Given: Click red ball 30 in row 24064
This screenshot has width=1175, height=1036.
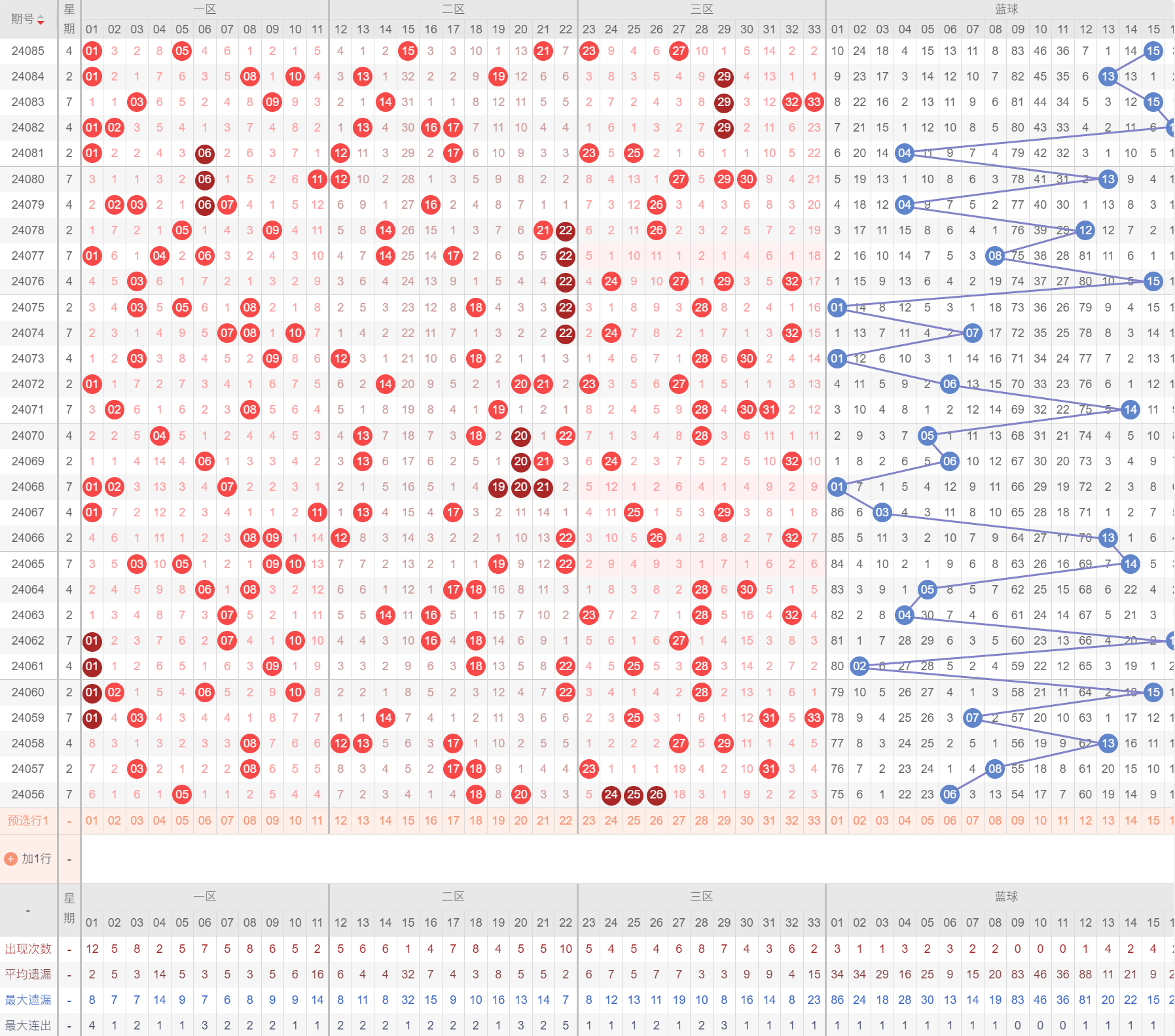Looking at the screenshot, I should tap(747, 590).
